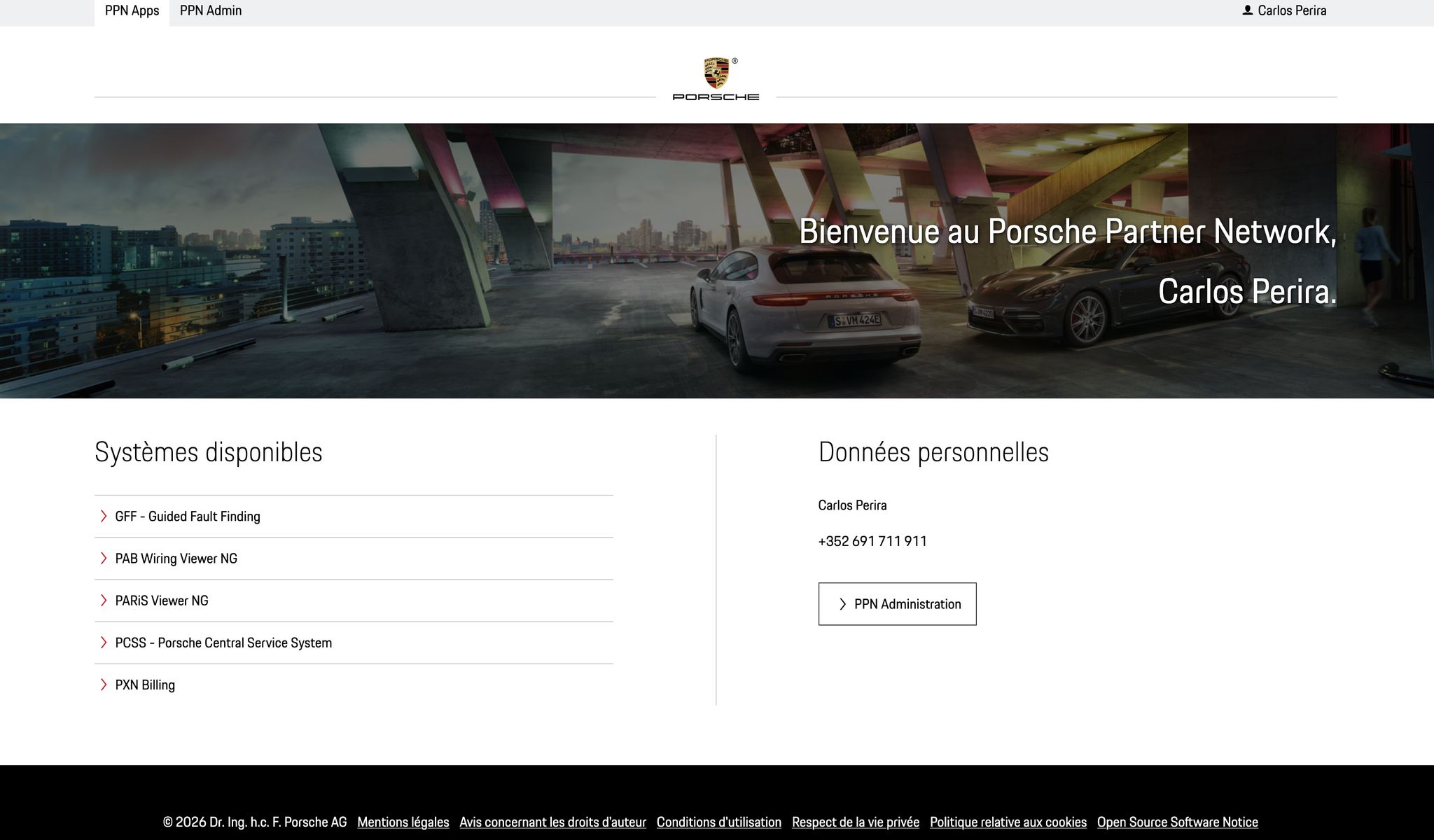This screenshot has width=1434, height=840.
Task: Click the user profile icon beside Carlos Perira
Action: click(x=1248, y=10)
